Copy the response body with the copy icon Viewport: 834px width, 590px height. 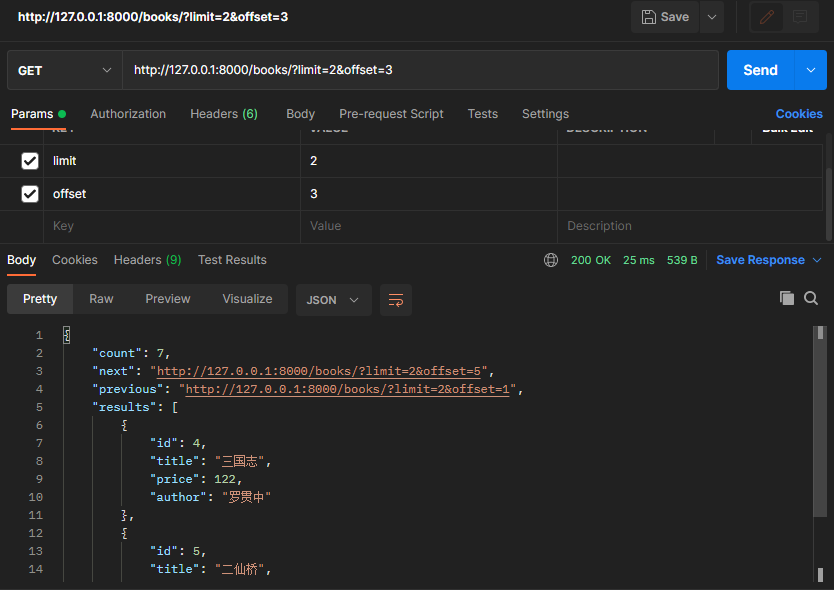coord(787,298)
